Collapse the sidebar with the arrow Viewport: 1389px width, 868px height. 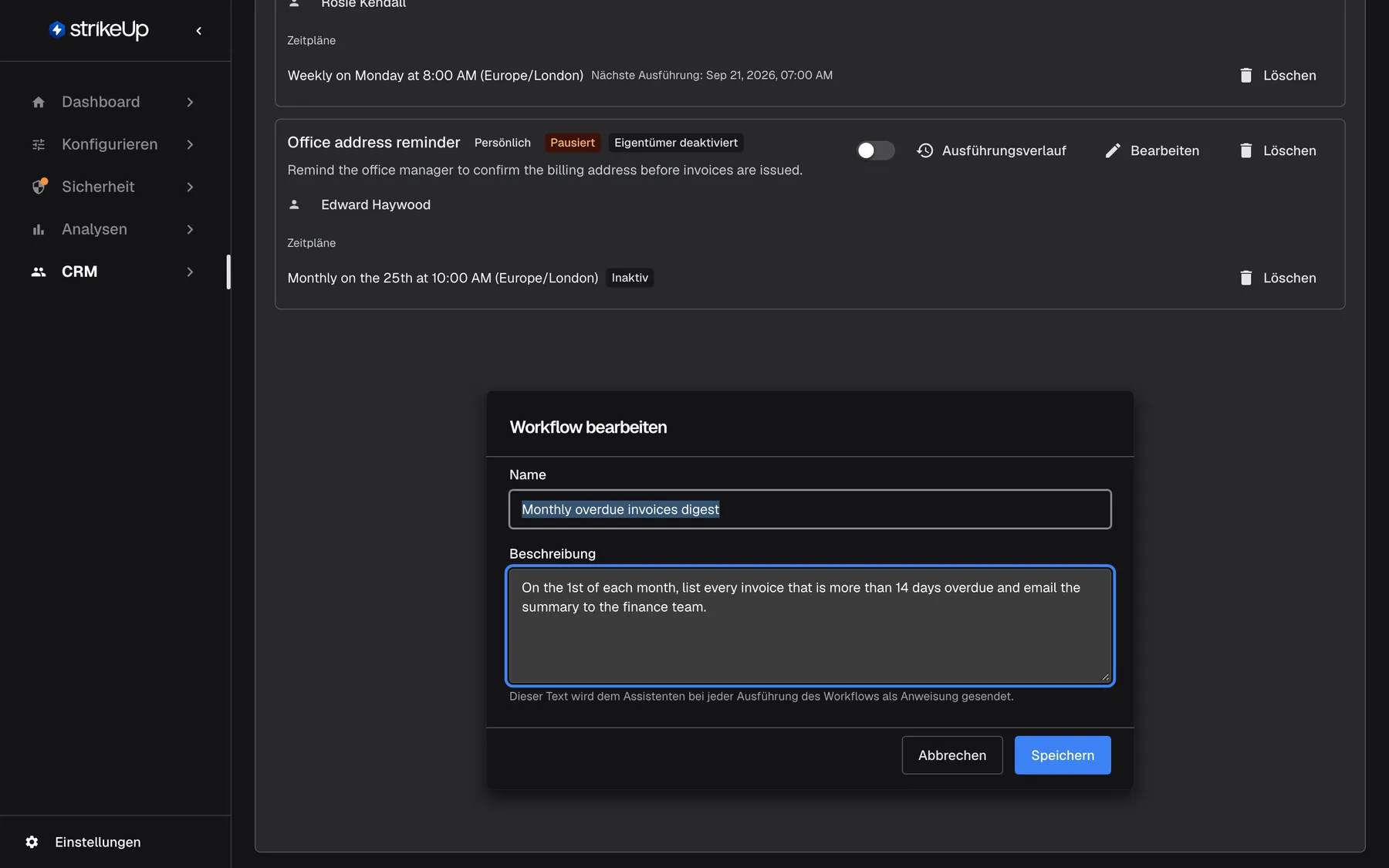coord(199,31)
